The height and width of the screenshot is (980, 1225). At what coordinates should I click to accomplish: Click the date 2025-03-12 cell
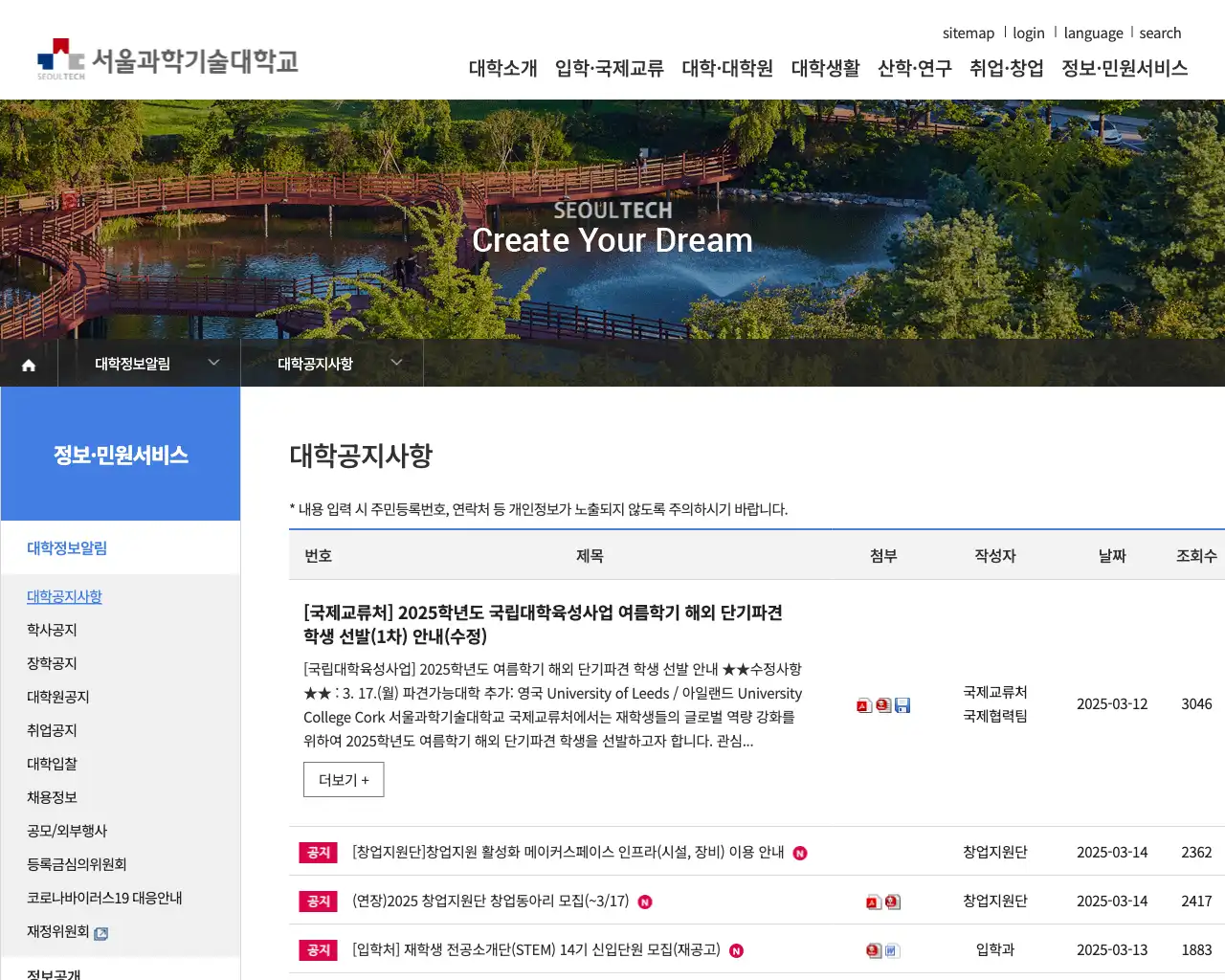1112,704
